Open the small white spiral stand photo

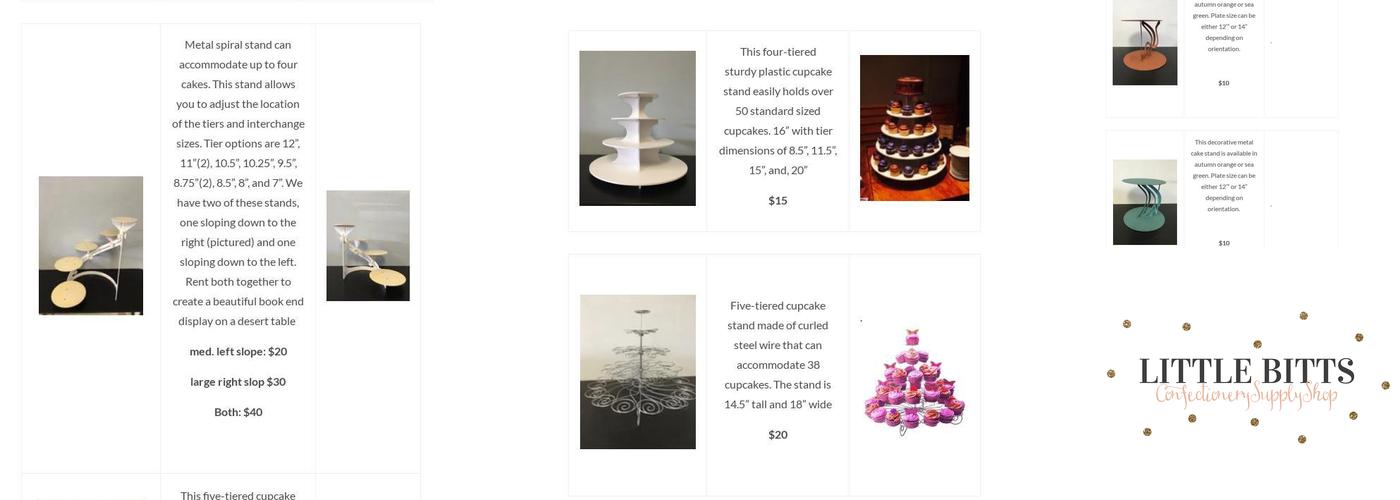(368, 246)
